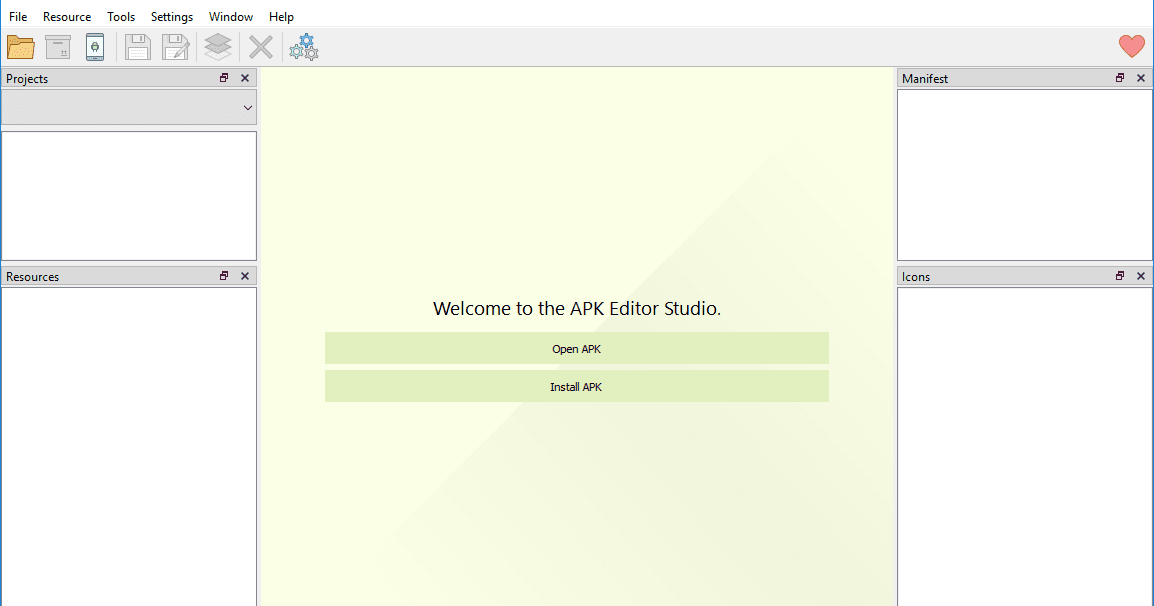Float the Manifest panel using its dock icon
This screenshot has height=606, width=1154.
click(1119, 77)
